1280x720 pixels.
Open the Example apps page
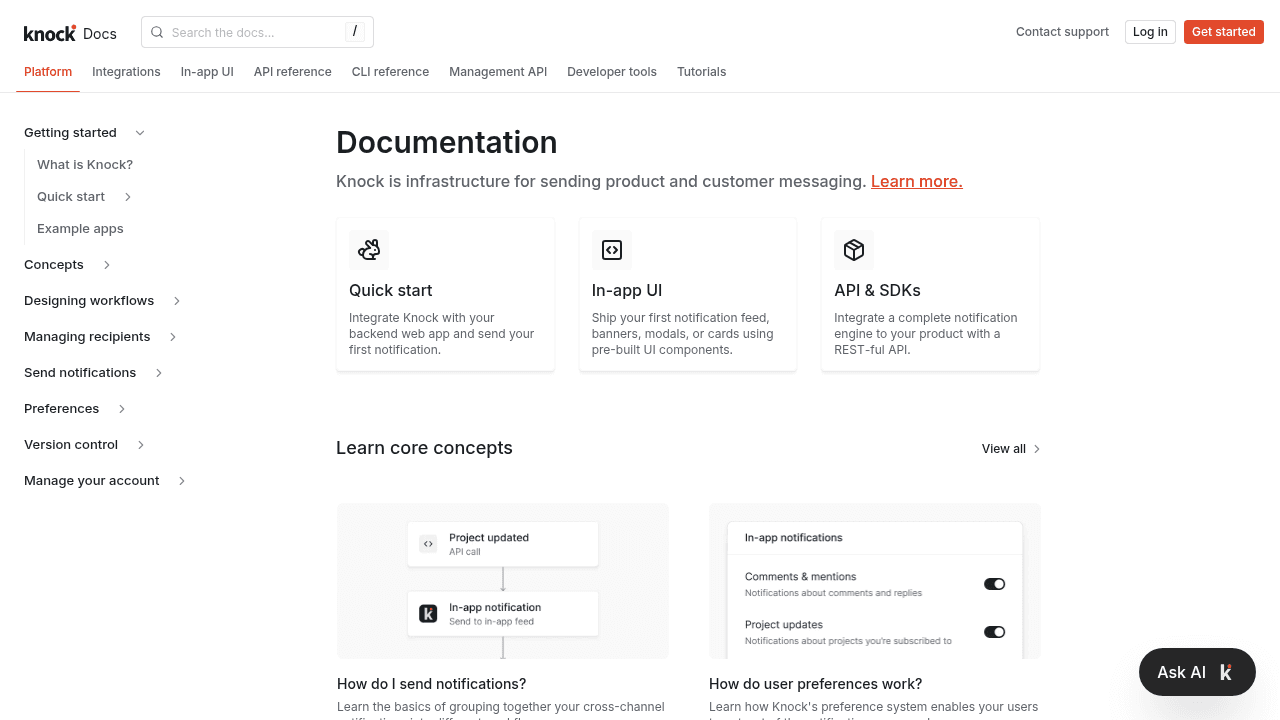[80, 229]
